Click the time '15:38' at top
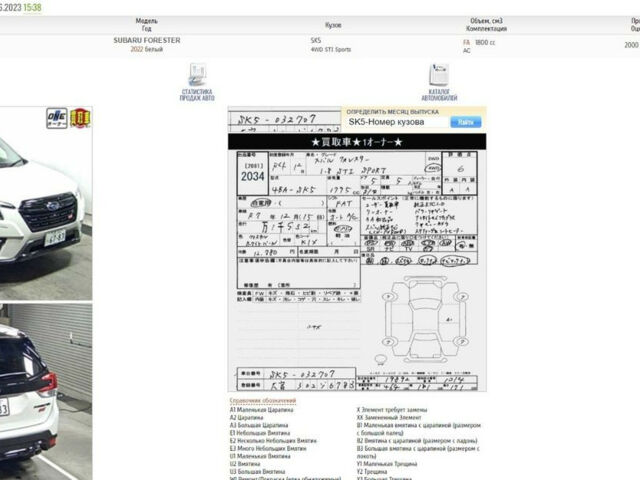640x480 pixels. pos(32,7)
